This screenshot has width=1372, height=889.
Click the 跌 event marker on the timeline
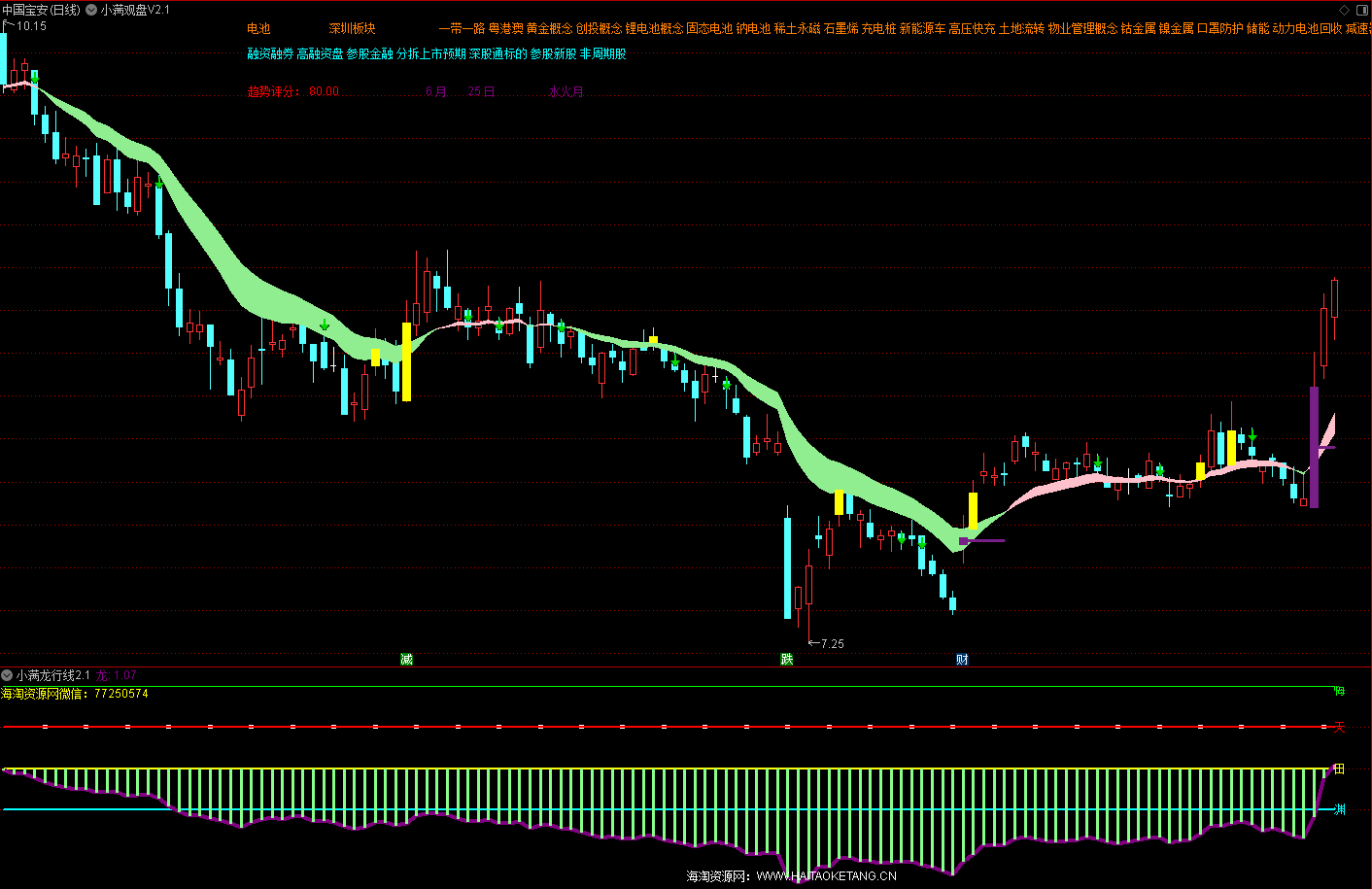pos(787,660)
